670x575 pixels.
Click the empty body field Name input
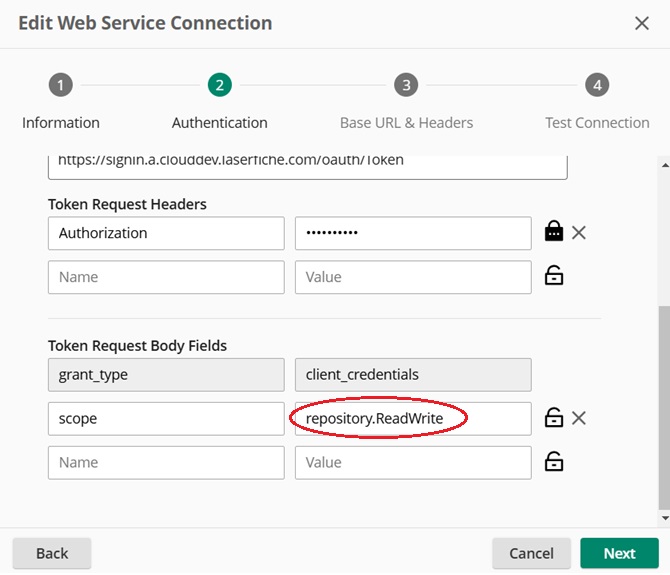point(166,462)
